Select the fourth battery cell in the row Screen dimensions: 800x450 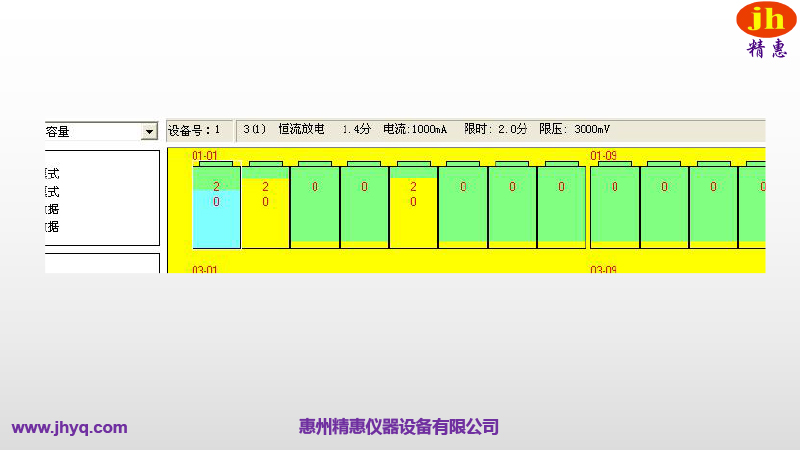pos(364,205)
